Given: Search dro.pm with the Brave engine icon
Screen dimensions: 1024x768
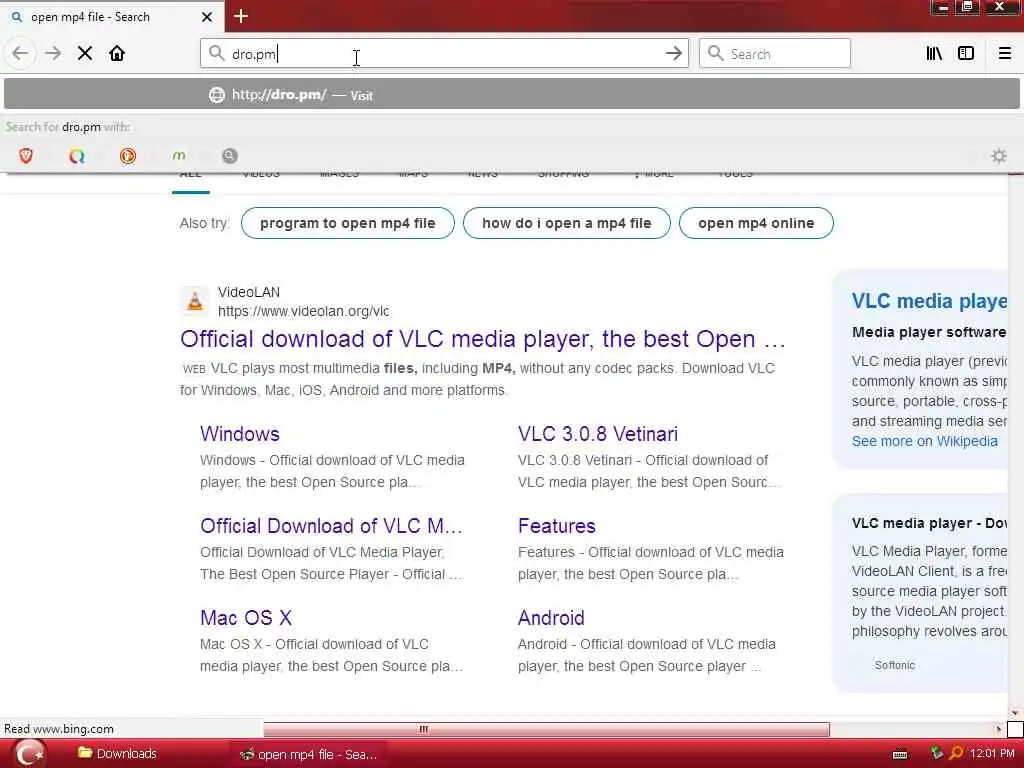Looking at the screenshot, I should coord(26,155).
